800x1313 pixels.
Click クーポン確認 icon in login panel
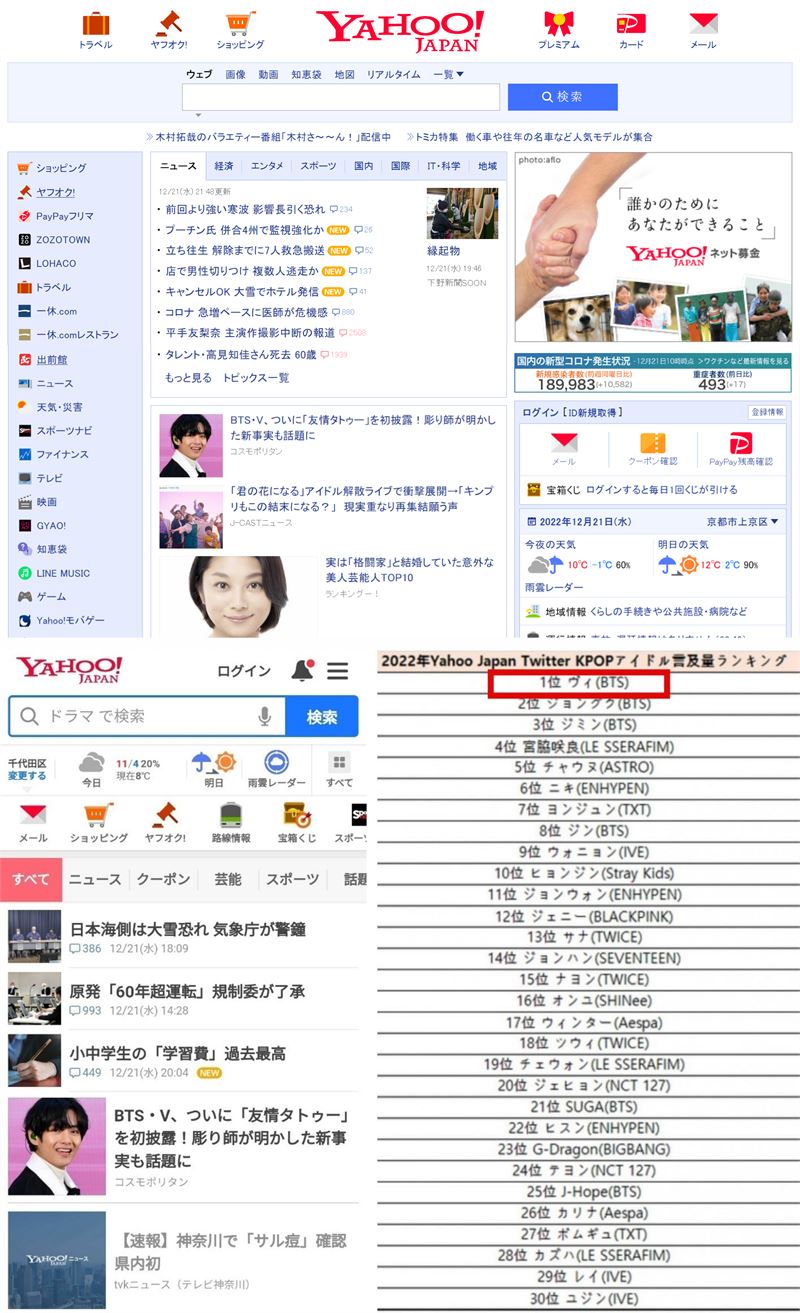pos(653,444)
